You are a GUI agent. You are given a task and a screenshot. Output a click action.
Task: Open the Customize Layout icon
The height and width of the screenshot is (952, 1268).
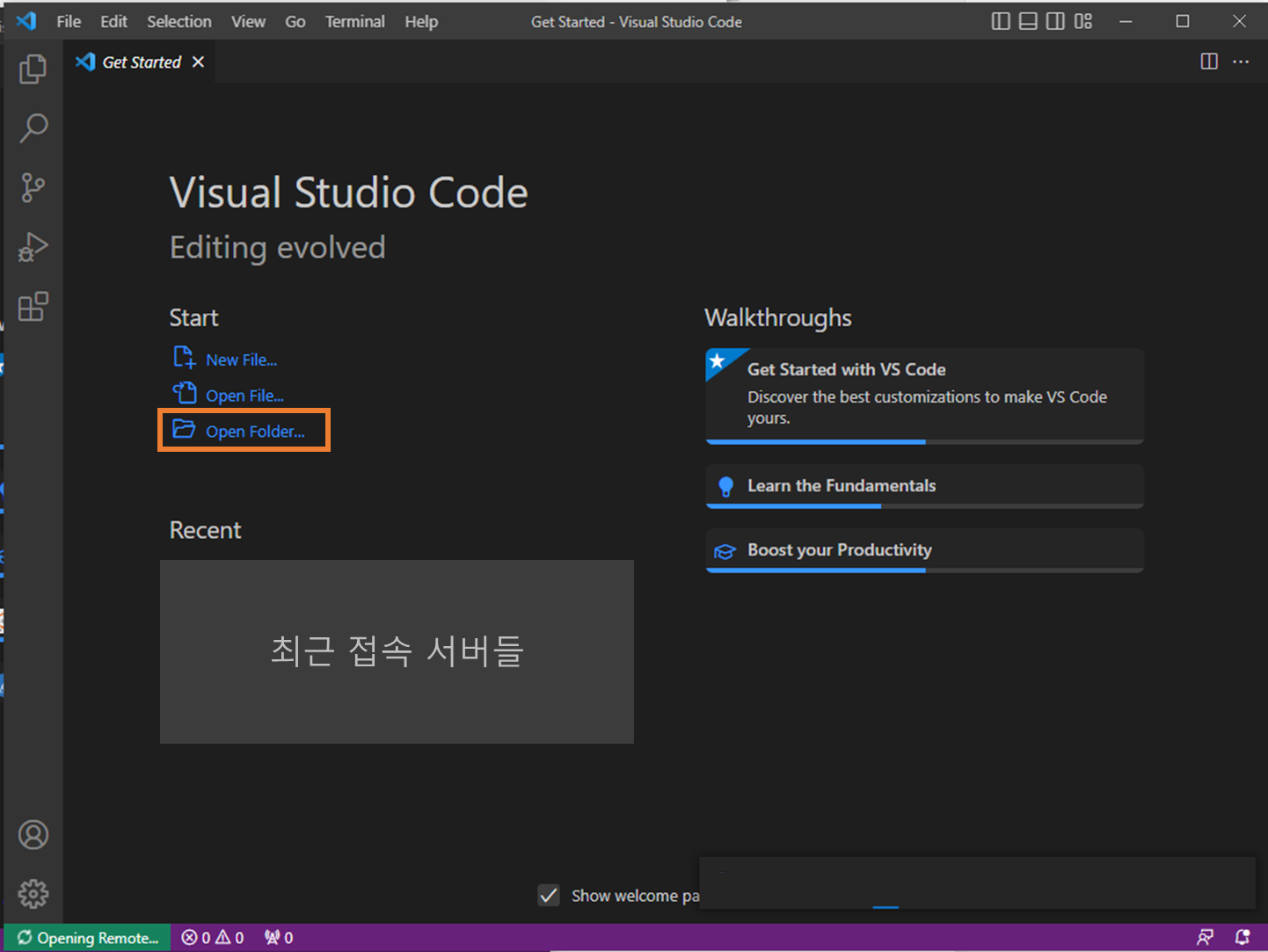pos(1083,21)
